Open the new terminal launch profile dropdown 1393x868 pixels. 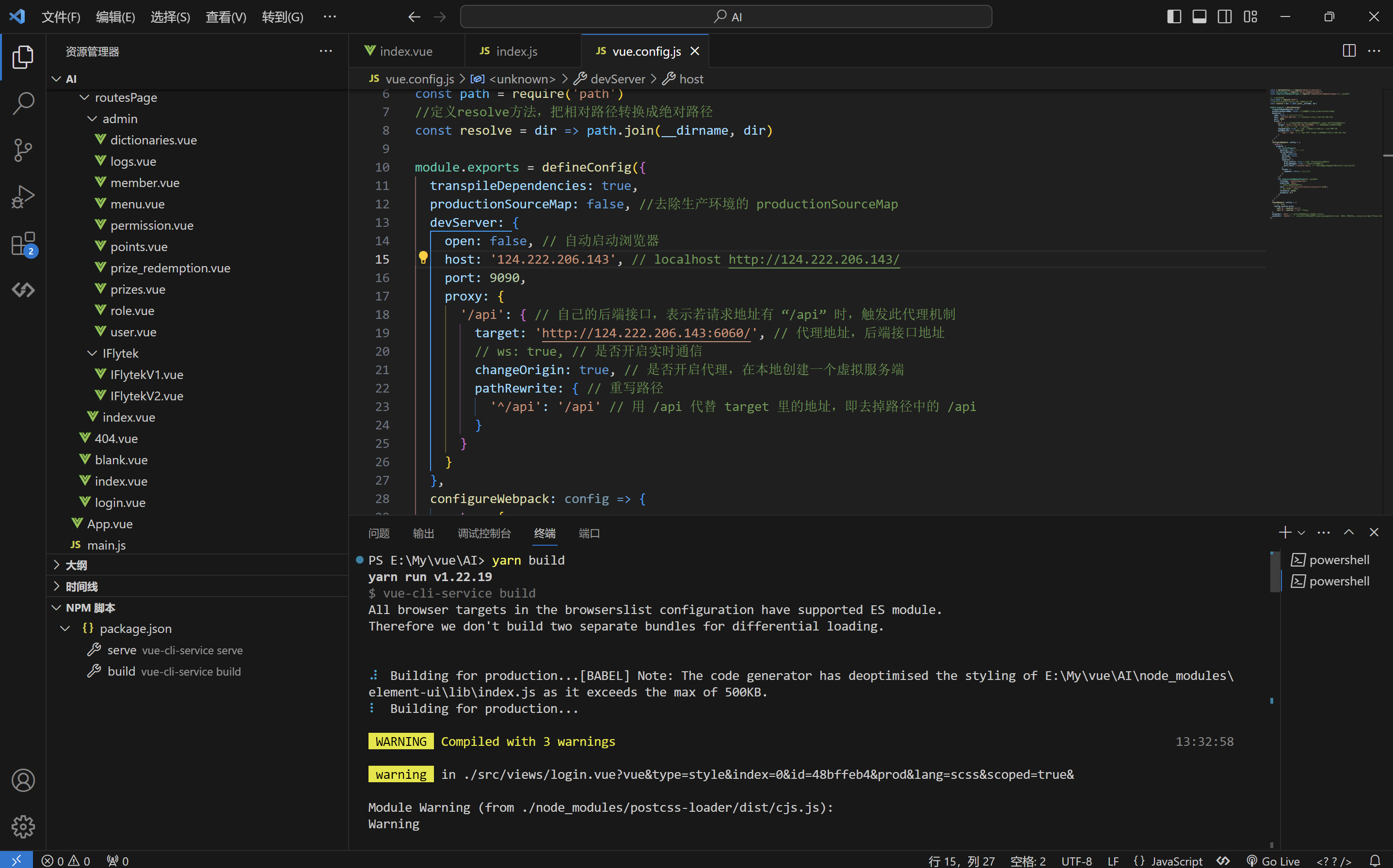[1302, 533]
